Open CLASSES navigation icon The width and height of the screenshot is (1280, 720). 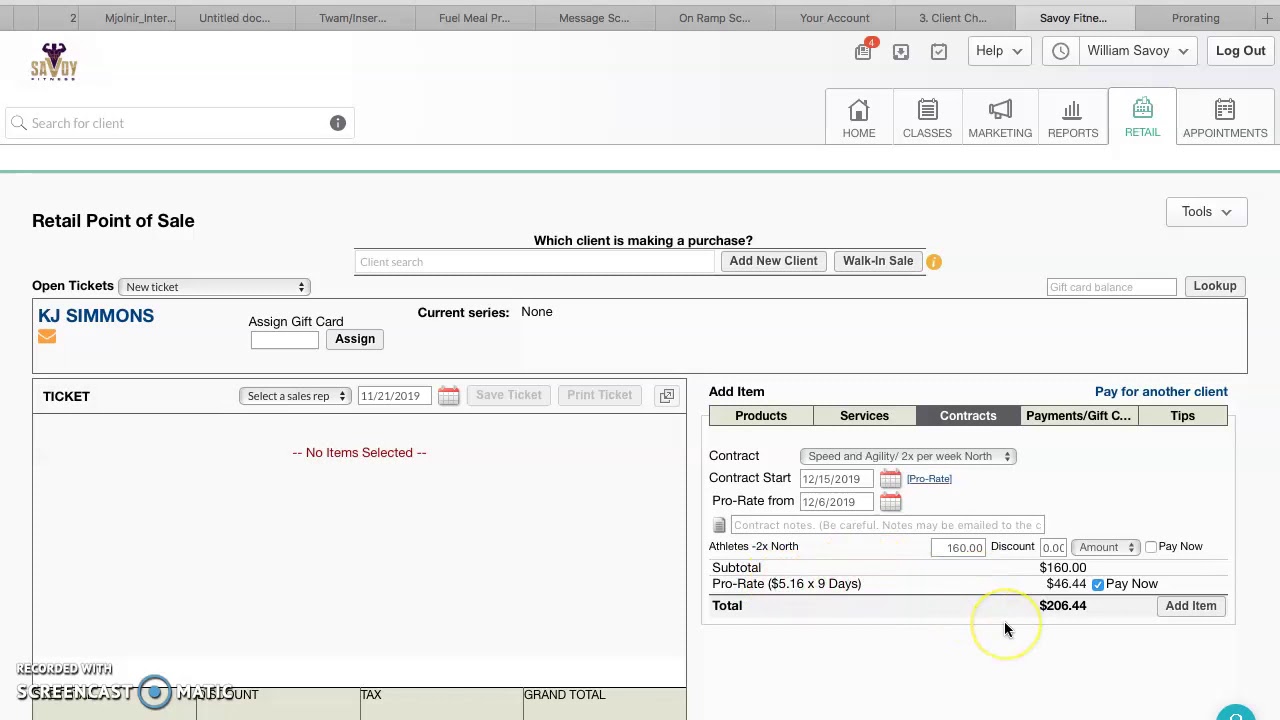tap(927, 118)
